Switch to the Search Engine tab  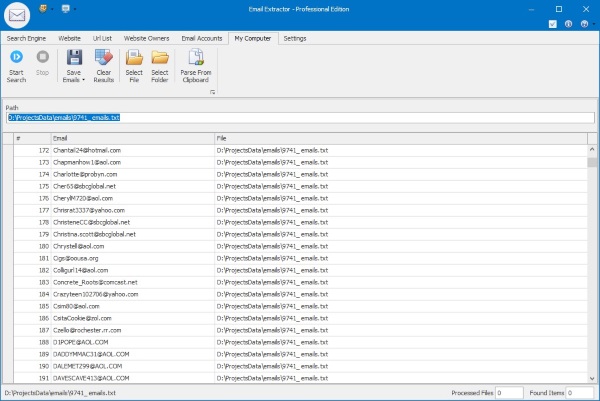click(x=27, y=38)
